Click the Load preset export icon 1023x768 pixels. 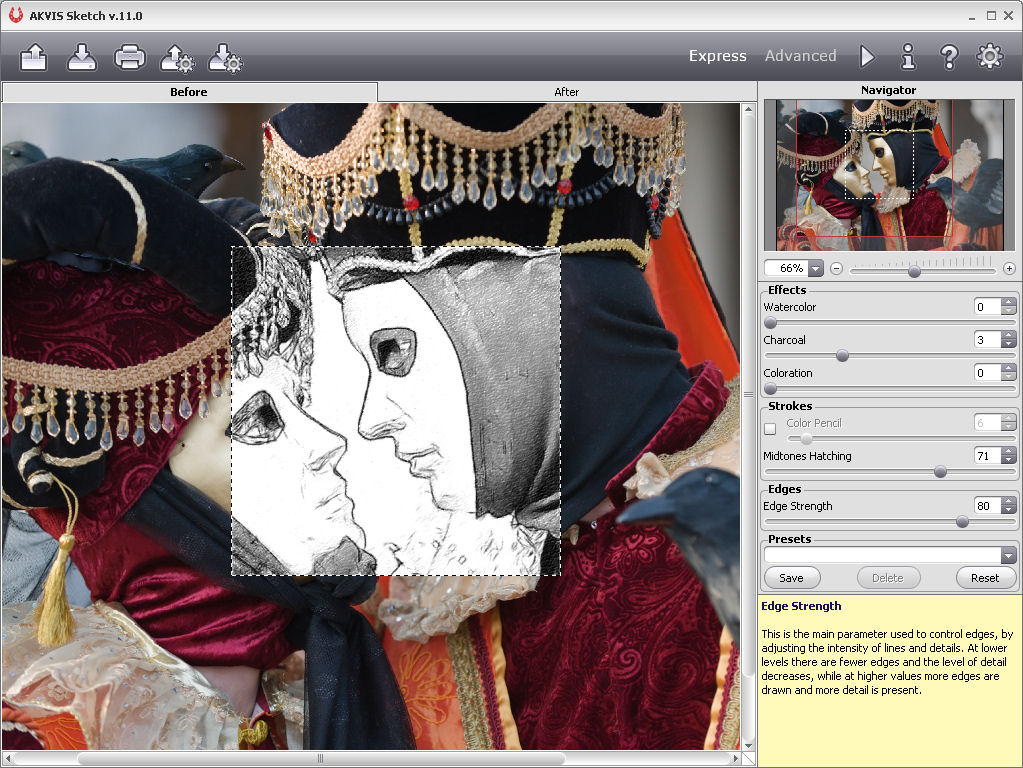coord(177,58)
